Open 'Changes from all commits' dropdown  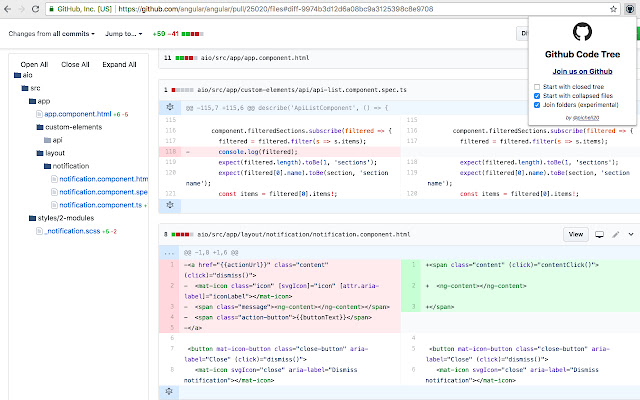pyautogui.click(x=51, y=33)
